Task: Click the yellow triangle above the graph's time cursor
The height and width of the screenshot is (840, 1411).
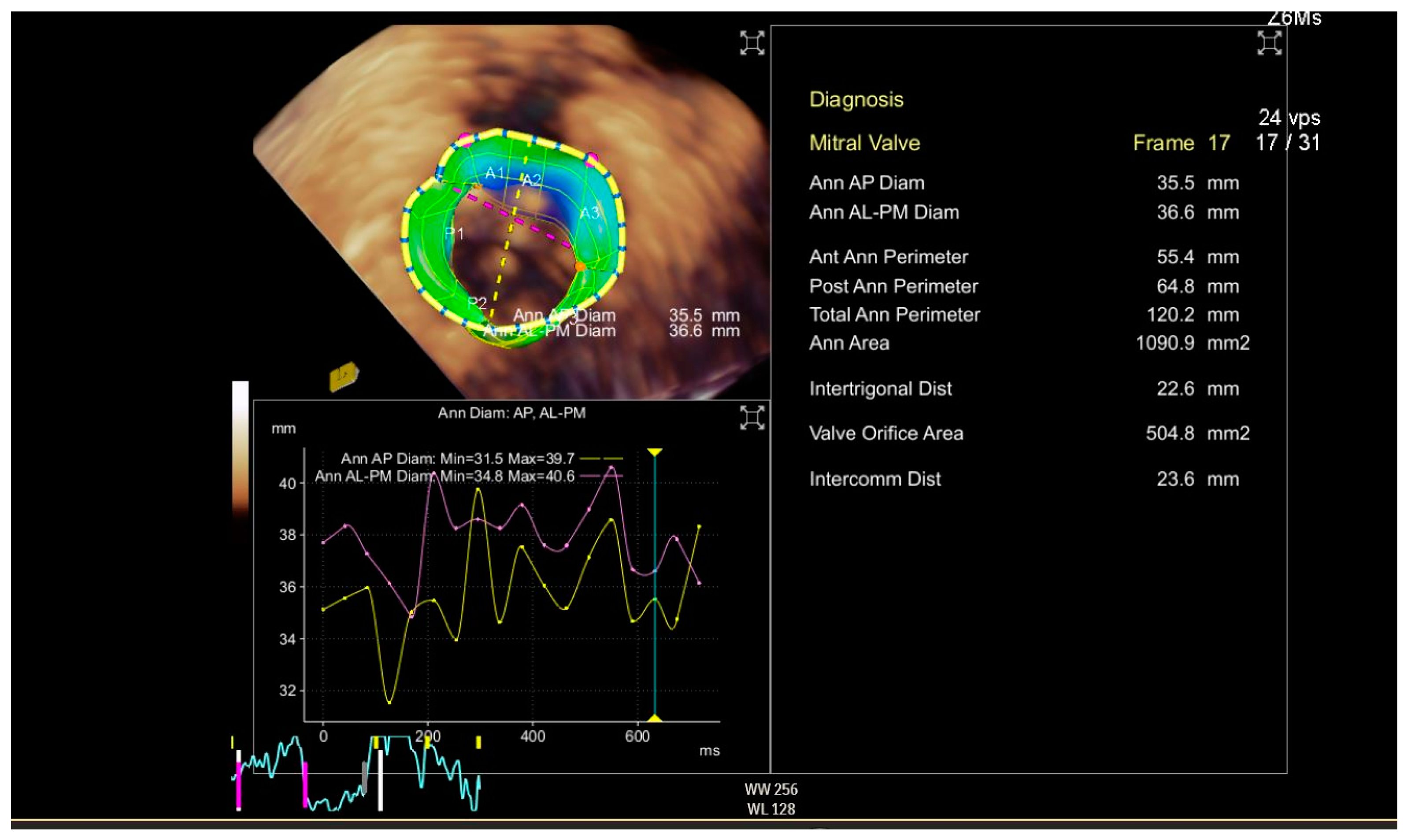Action: click(655, 451)
